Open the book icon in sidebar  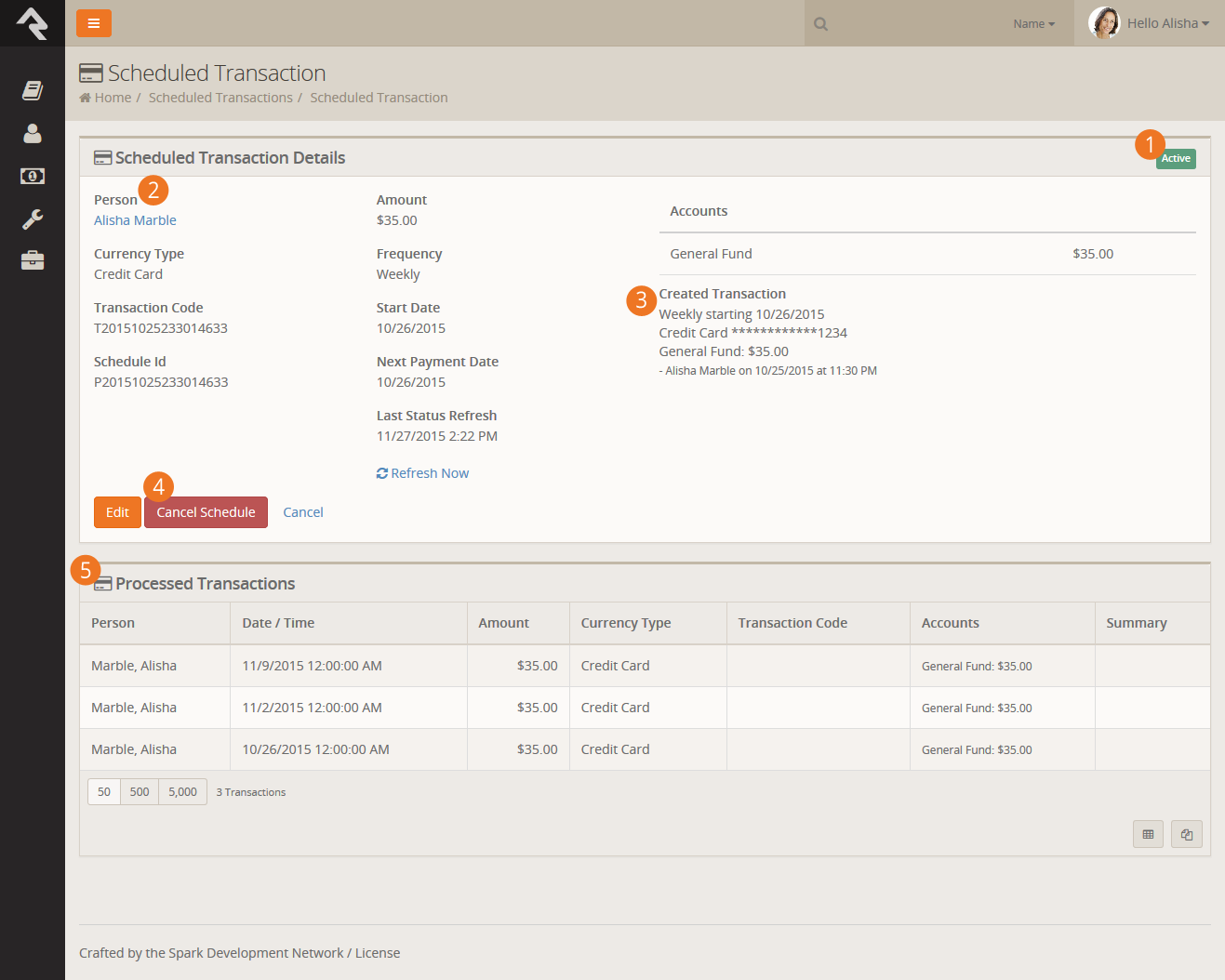coord(33,90)
